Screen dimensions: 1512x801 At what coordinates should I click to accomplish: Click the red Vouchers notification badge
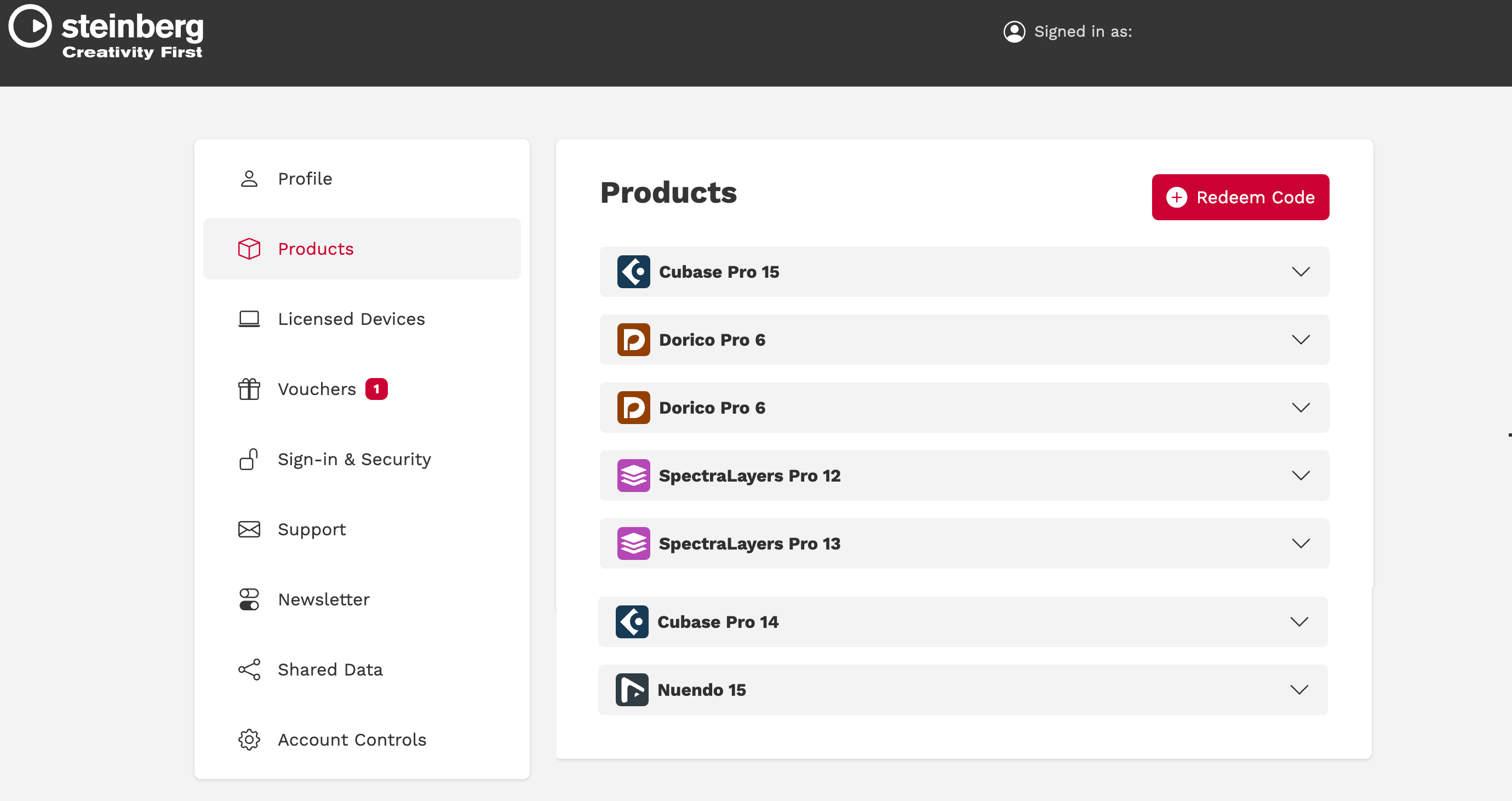(376, 389)
